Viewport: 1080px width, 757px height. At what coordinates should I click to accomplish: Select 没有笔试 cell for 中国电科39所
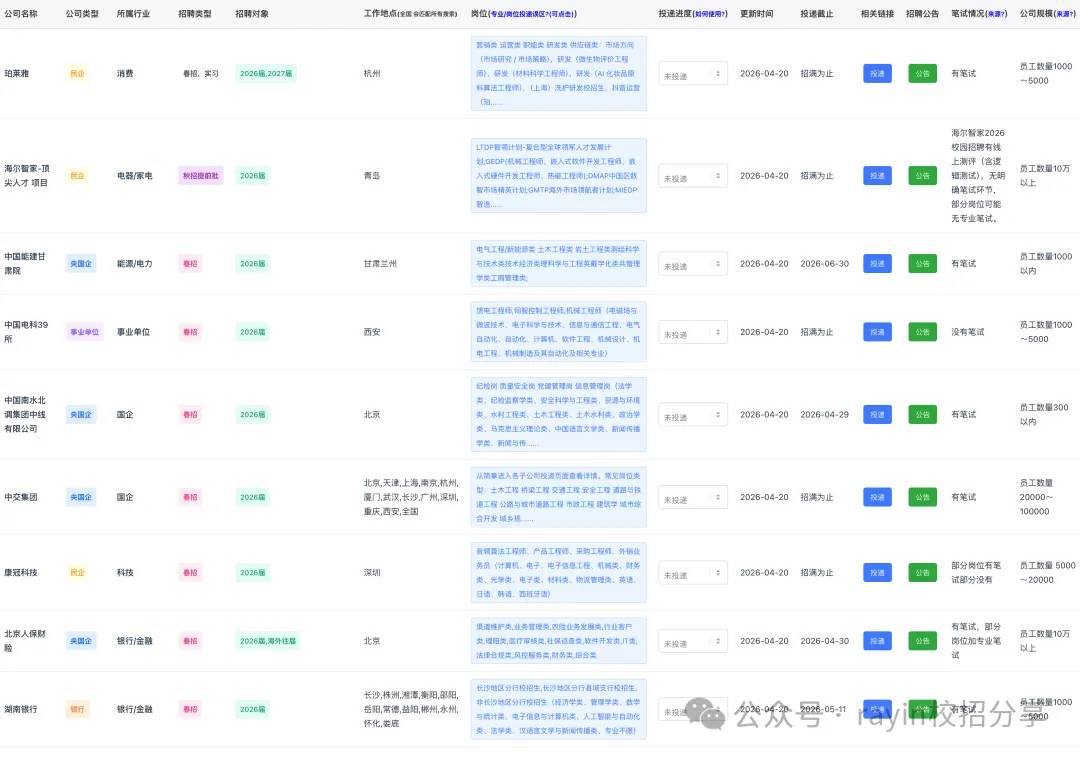(968, 332)
